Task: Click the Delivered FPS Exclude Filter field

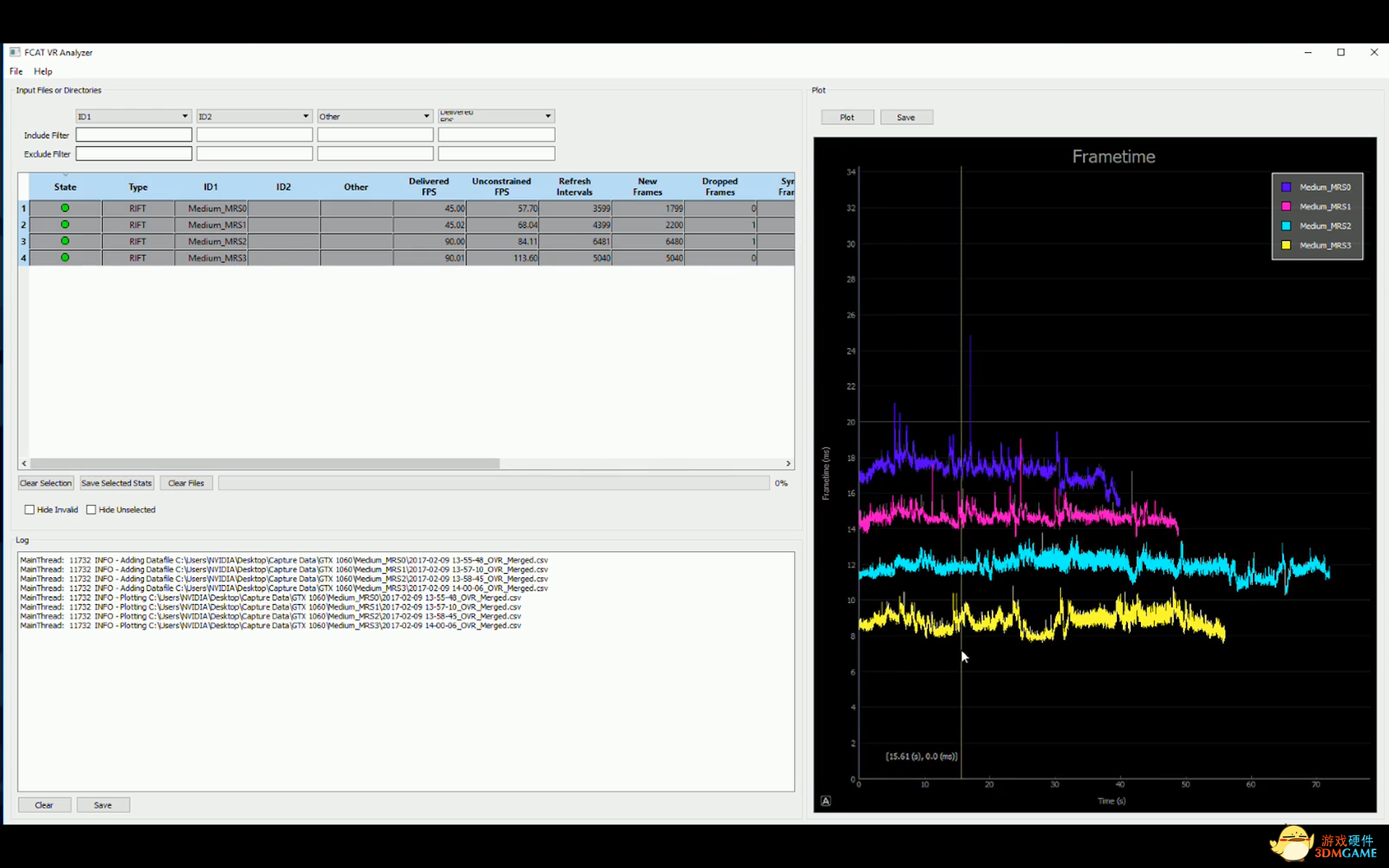Action: pyautogui.click(x=496, y=153)
